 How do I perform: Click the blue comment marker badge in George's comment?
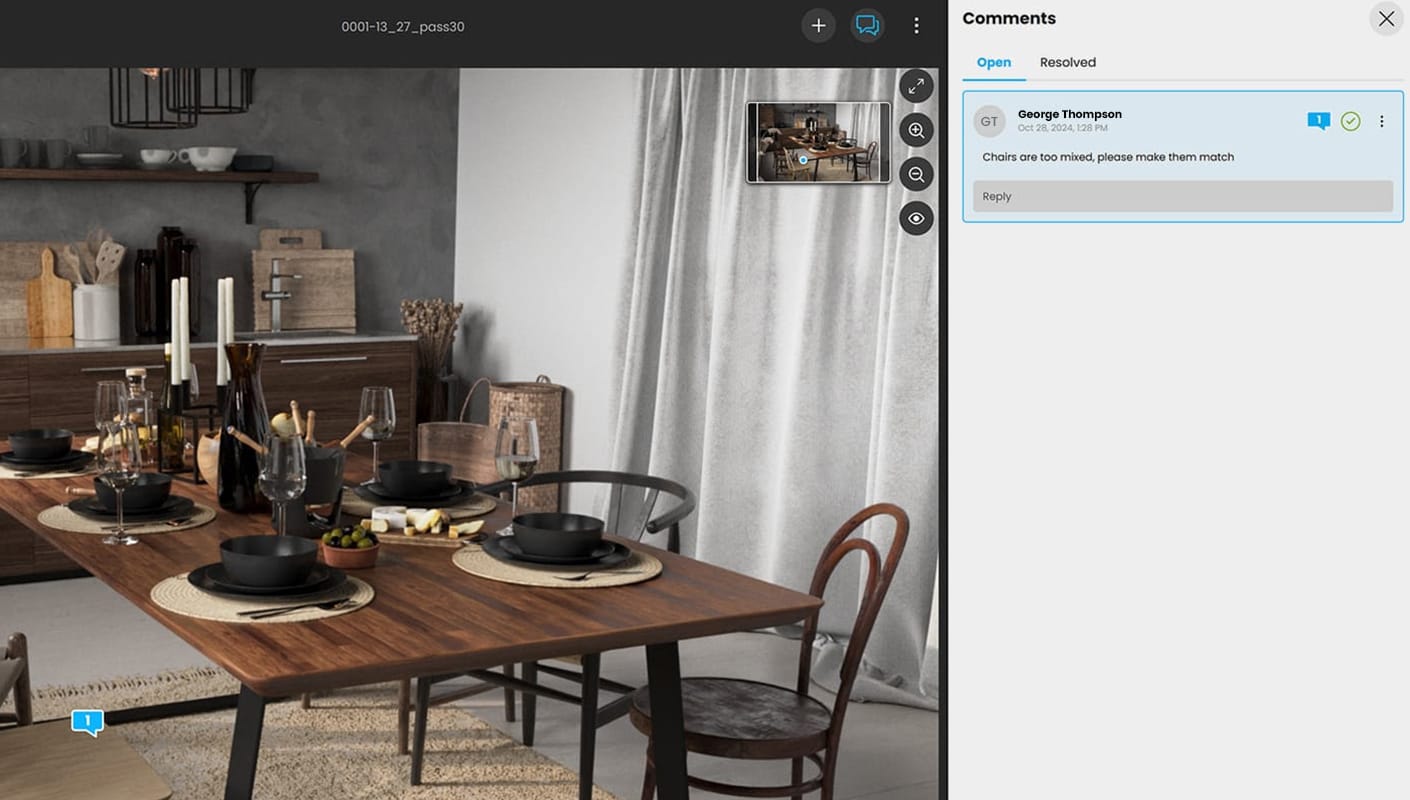click(1319, 122)
